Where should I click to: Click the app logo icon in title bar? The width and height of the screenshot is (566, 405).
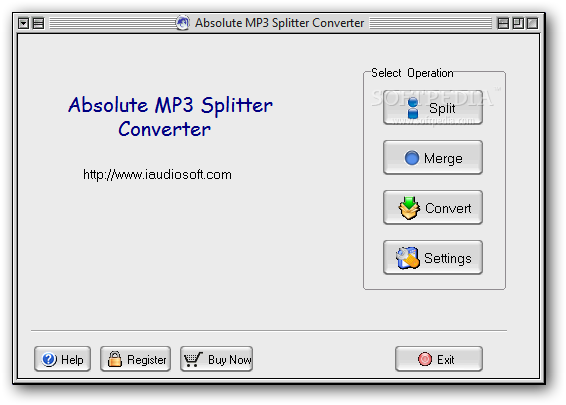point(183,23)
